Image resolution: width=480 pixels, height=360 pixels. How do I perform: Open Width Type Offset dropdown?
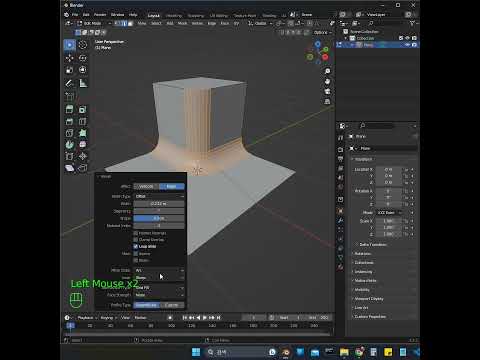point(159,196)
